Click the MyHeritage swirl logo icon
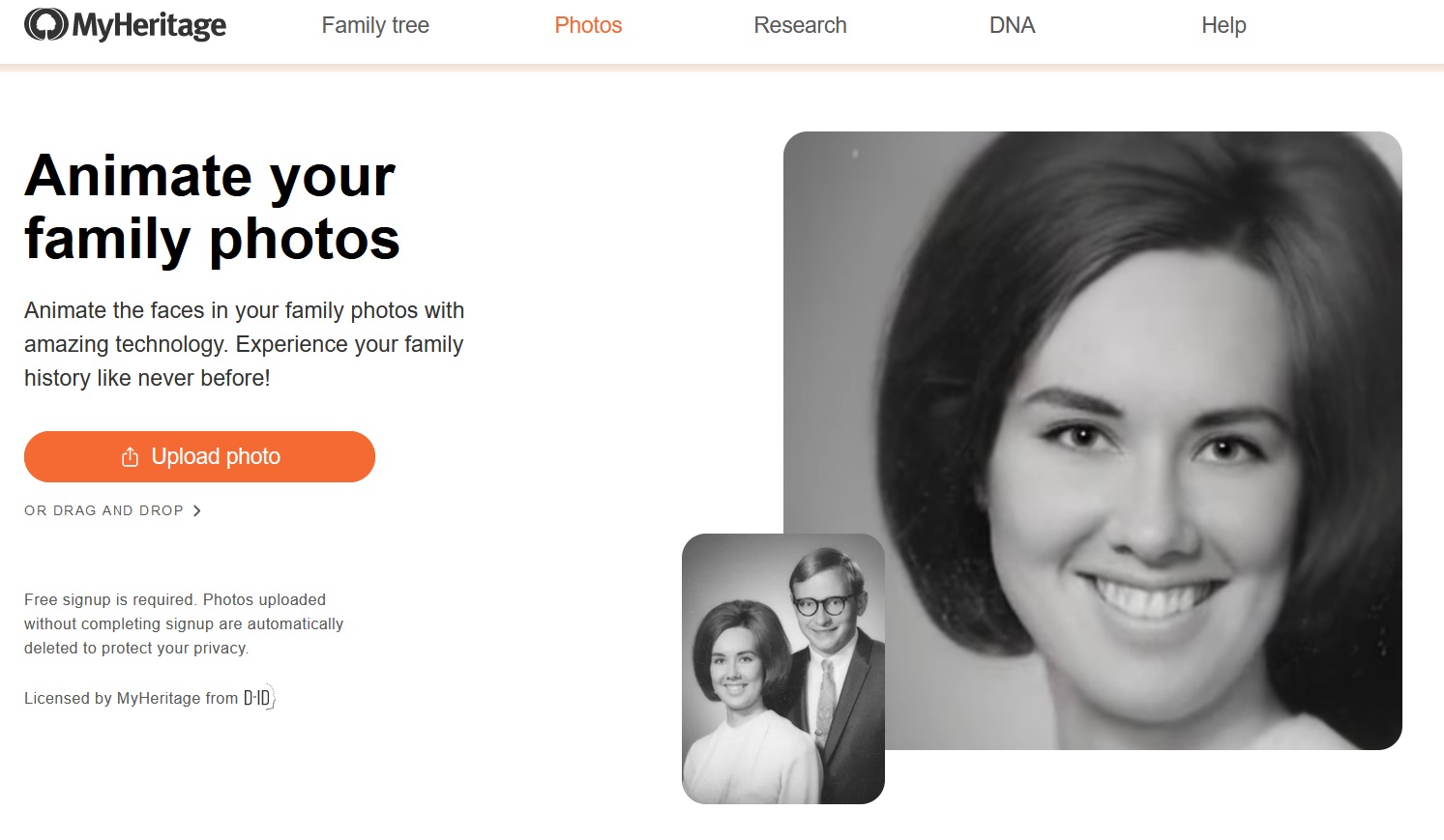Screen dimensions: 1444x840 45,25
